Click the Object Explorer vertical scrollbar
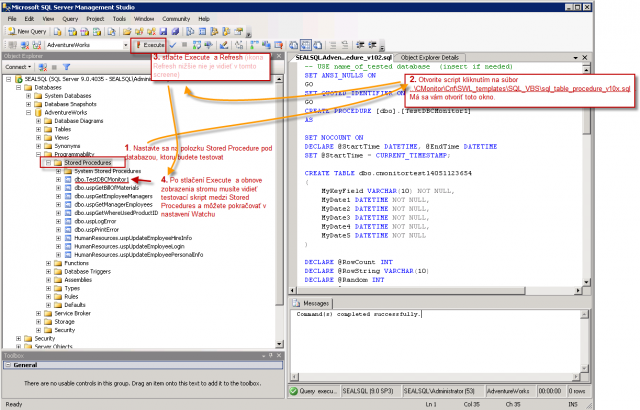The width and height of the screenshot is (640, 410). coord(279,211)
